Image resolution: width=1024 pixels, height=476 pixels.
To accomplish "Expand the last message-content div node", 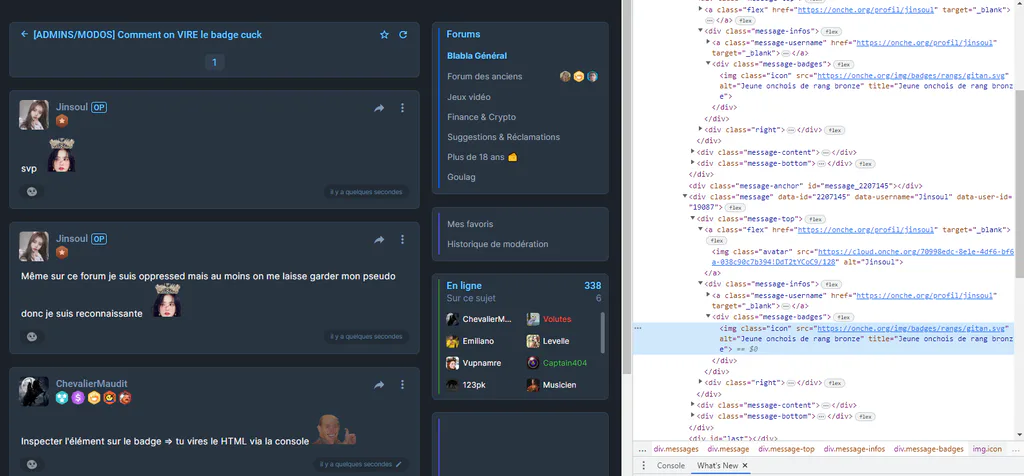I will click(x=693, y=405).
